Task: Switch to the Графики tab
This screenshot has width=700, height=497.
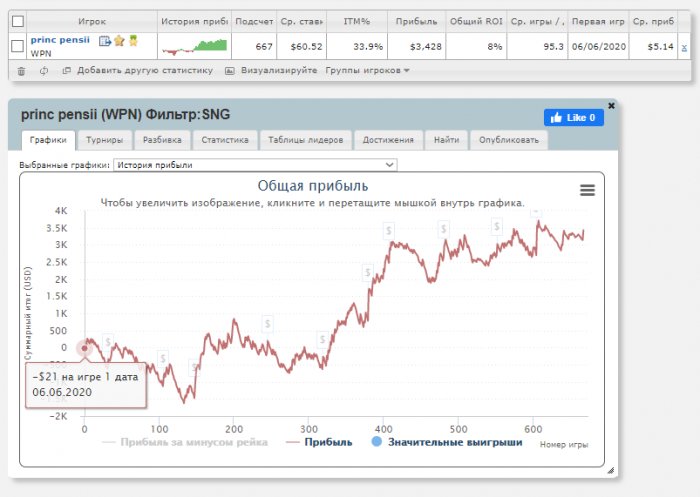Action: (x=48, y=140)
